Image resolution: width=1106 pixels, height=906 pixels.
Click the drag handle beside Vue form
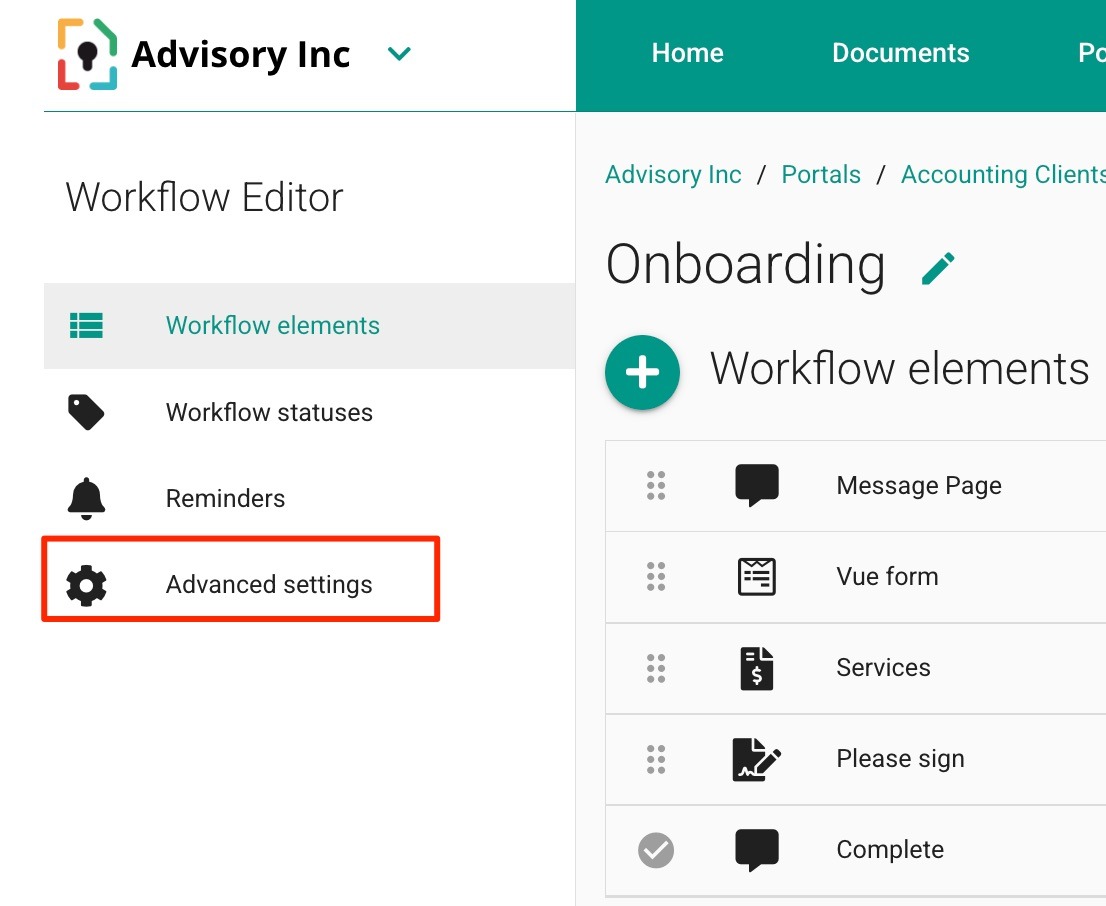pos(656,576)
